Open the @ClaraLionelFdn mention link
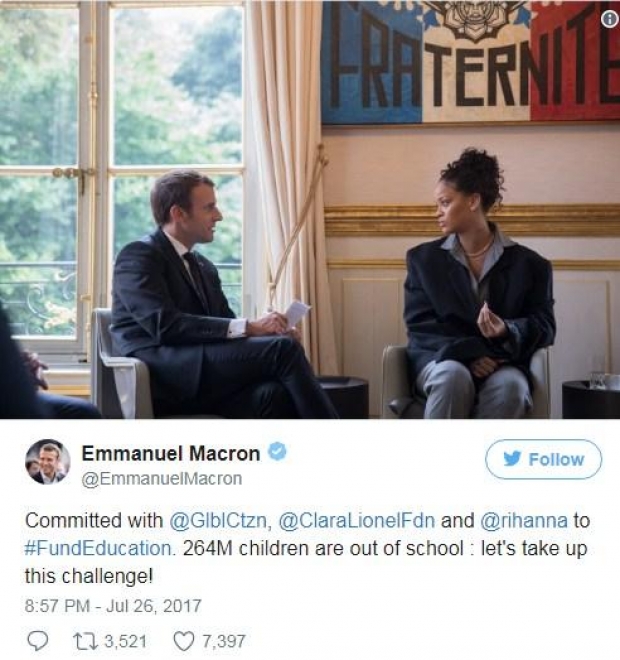The height and width of the screenshot is (660, 620). [x=357, y=521]
